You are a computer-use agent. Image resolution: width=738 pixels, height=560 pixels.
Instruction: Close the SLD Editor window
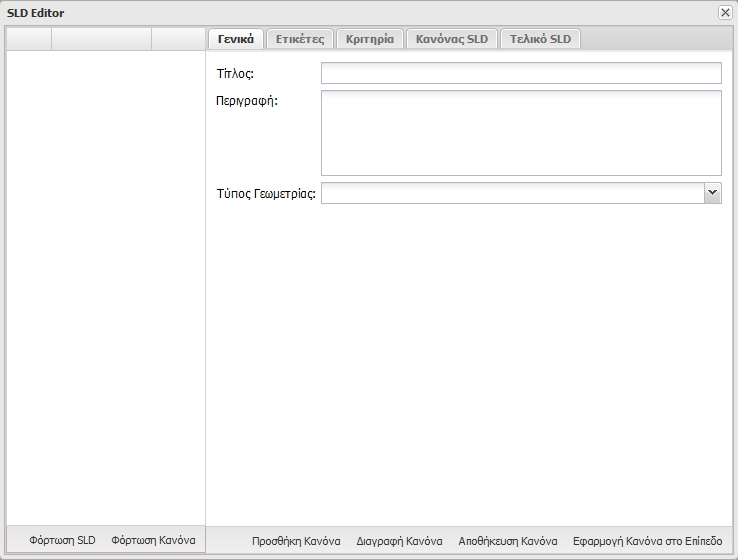pos(724,12)
